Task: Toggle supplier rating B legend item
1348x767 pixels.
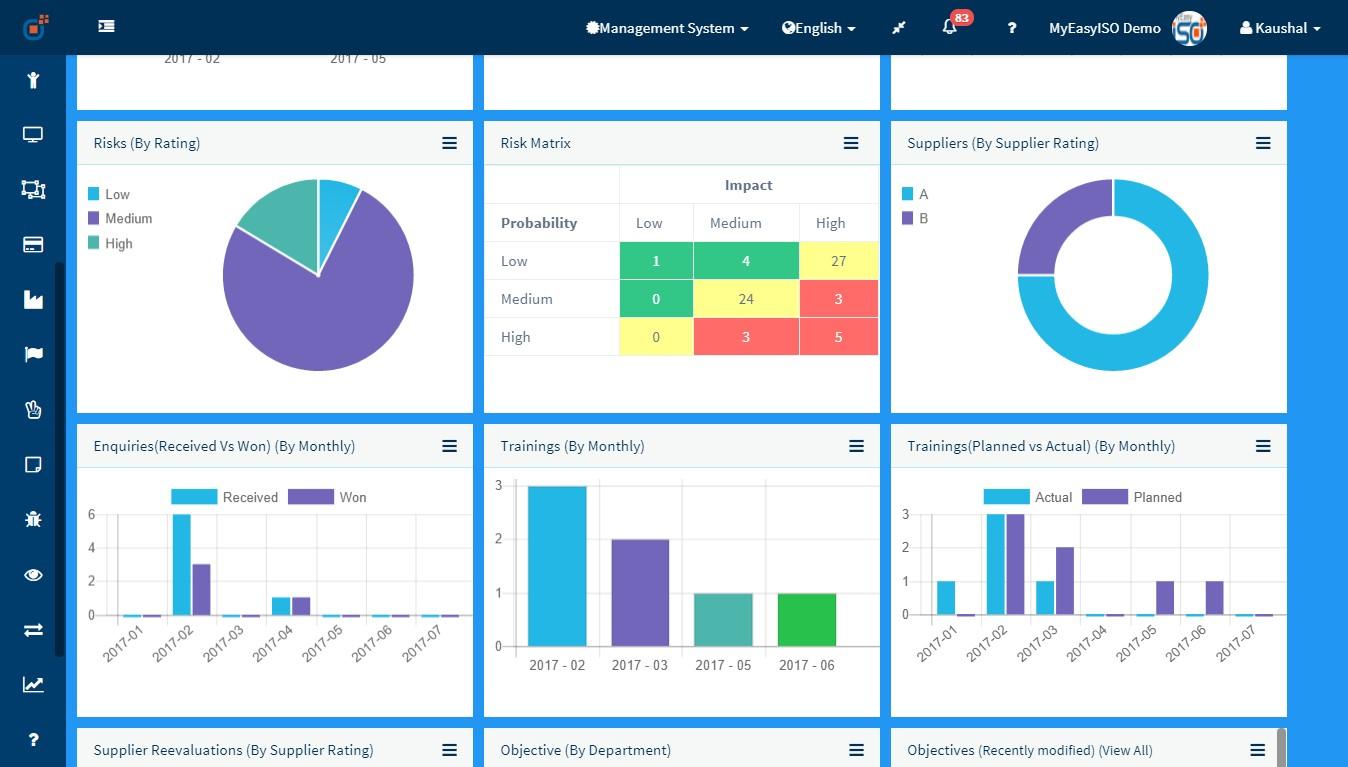Action: [915, 218]
